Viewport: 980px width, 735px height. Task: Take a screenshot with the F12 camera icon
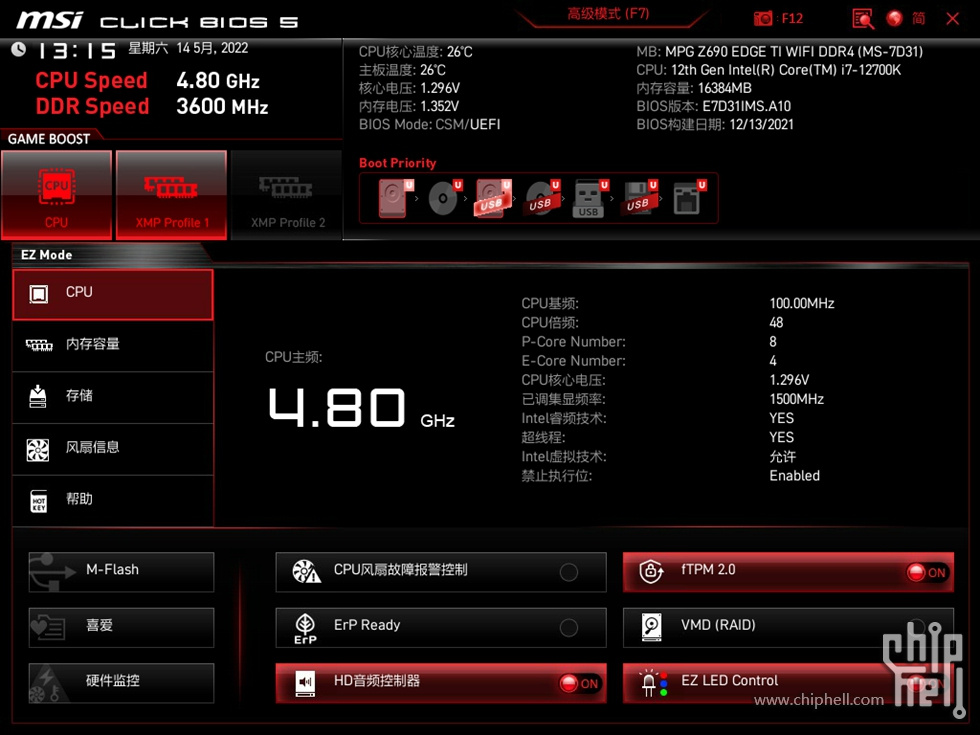click(x=762, y=19)
